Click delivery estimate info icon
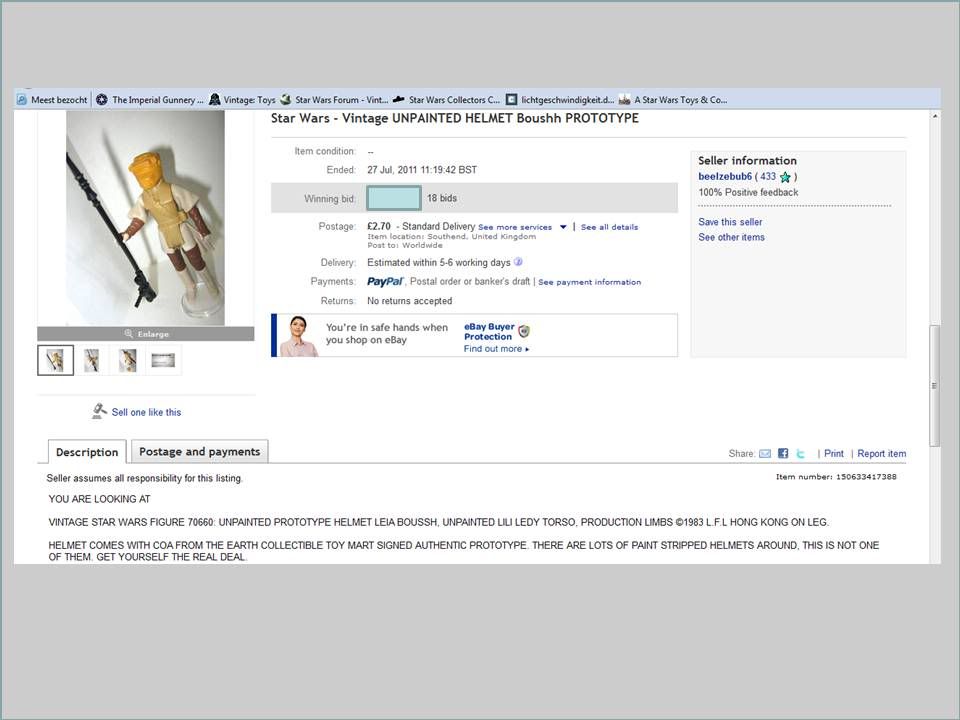The width and height of the screenshot is (960, 720). click(x=518, y=262)
